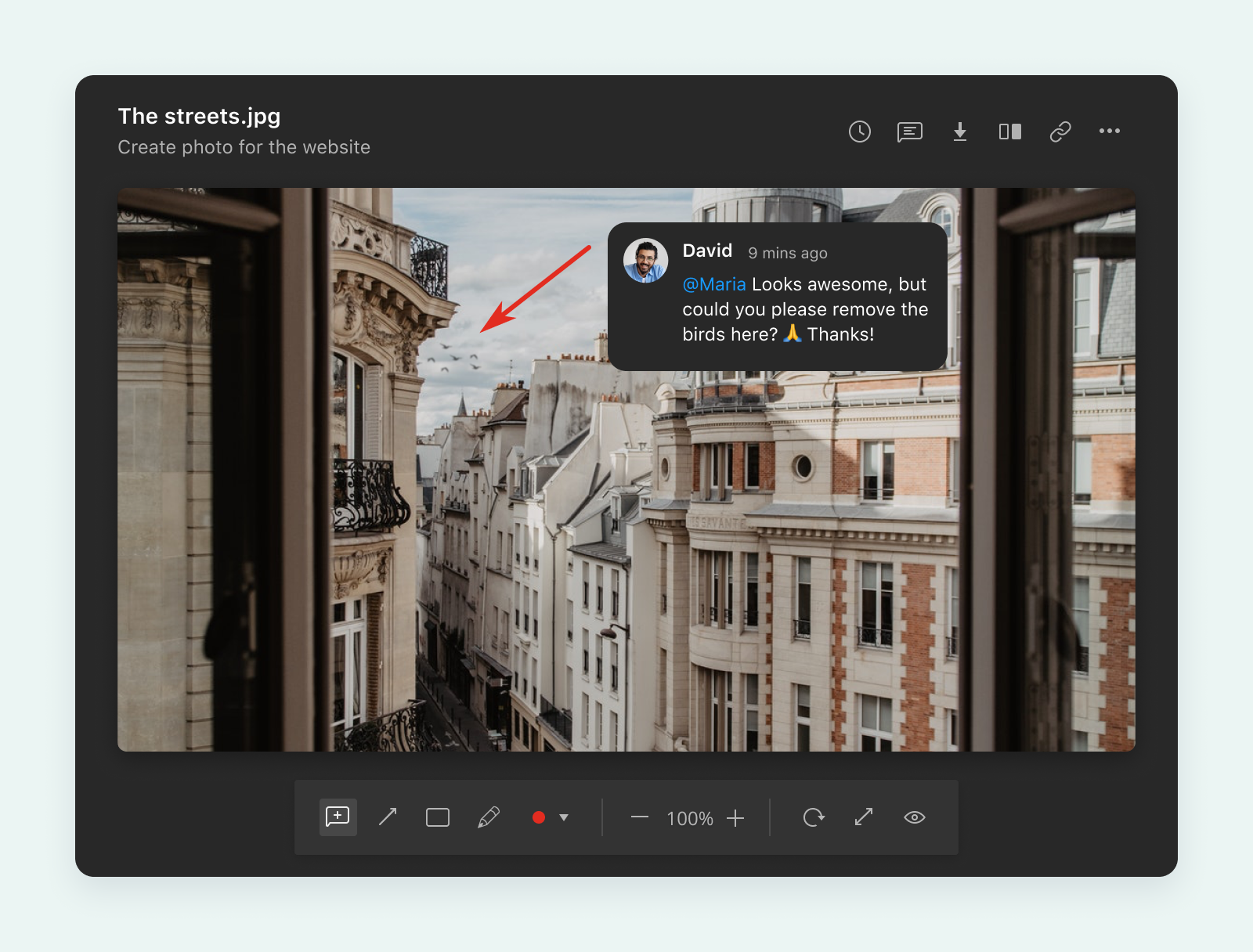Toggle annotation visibility eye icon
Viewport: 1253px width, 952px height.
(x=915, y=817)
